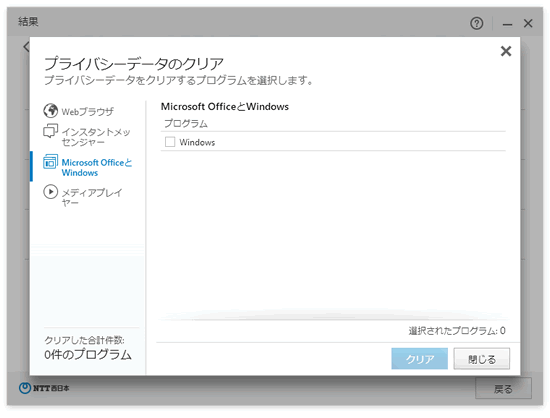Minimize the 結果 window
Image resolution: width=550 pixels, height=418 pixels.
coord(507,24)
